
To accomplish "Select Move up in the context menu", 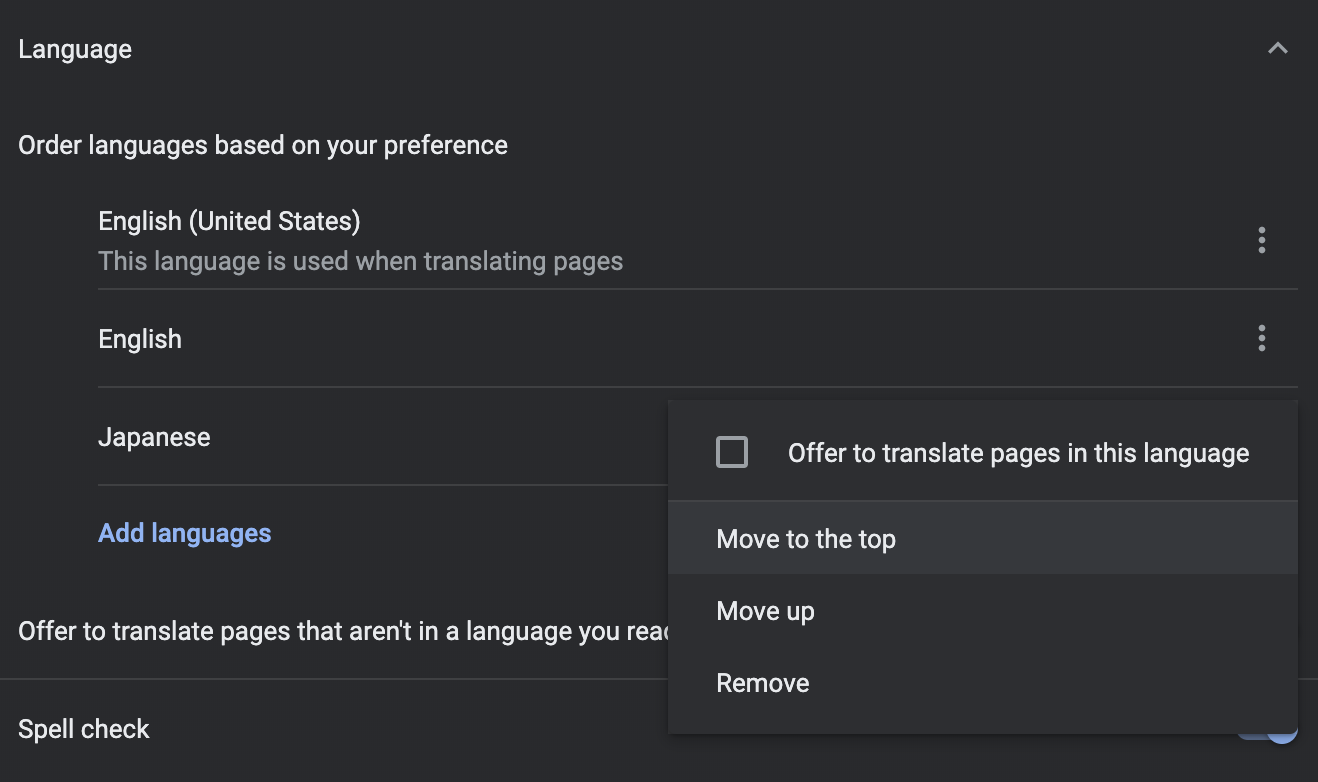I will [765, 611].
